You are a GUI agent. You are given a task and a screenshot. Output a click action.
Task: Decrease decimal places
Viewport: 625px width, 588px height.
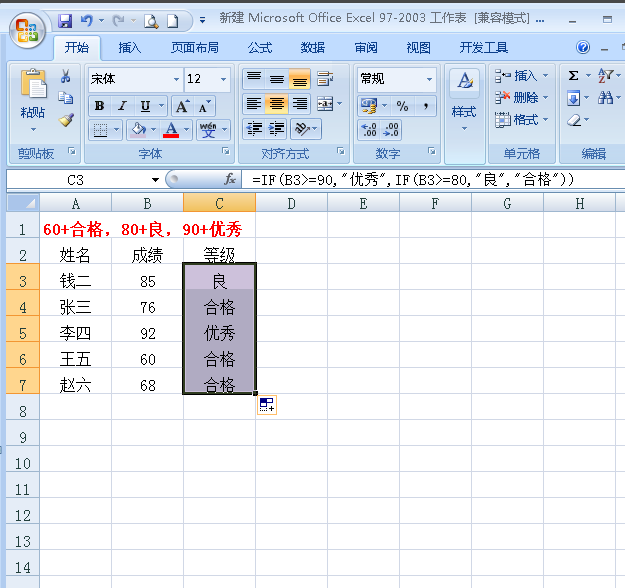pos(391,130)
